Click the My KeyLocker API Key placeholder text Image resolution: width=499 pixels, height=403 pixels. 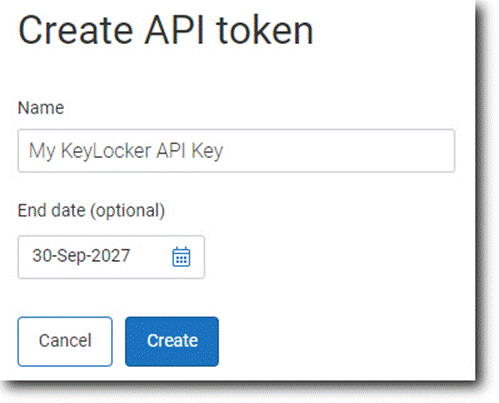tap(126, 151)
